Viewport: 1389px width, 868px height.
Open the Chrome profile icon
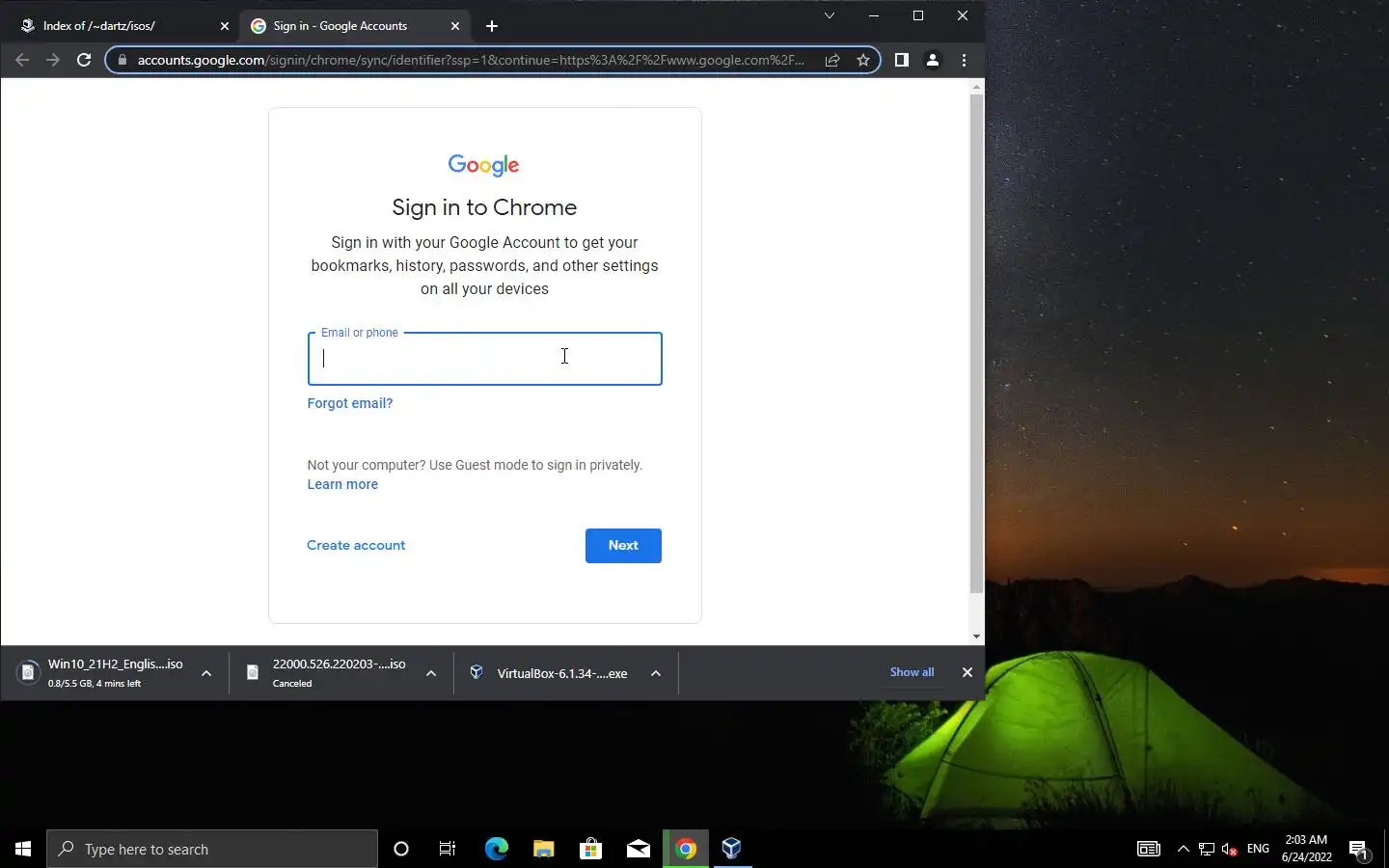click(x=933, y=60)
